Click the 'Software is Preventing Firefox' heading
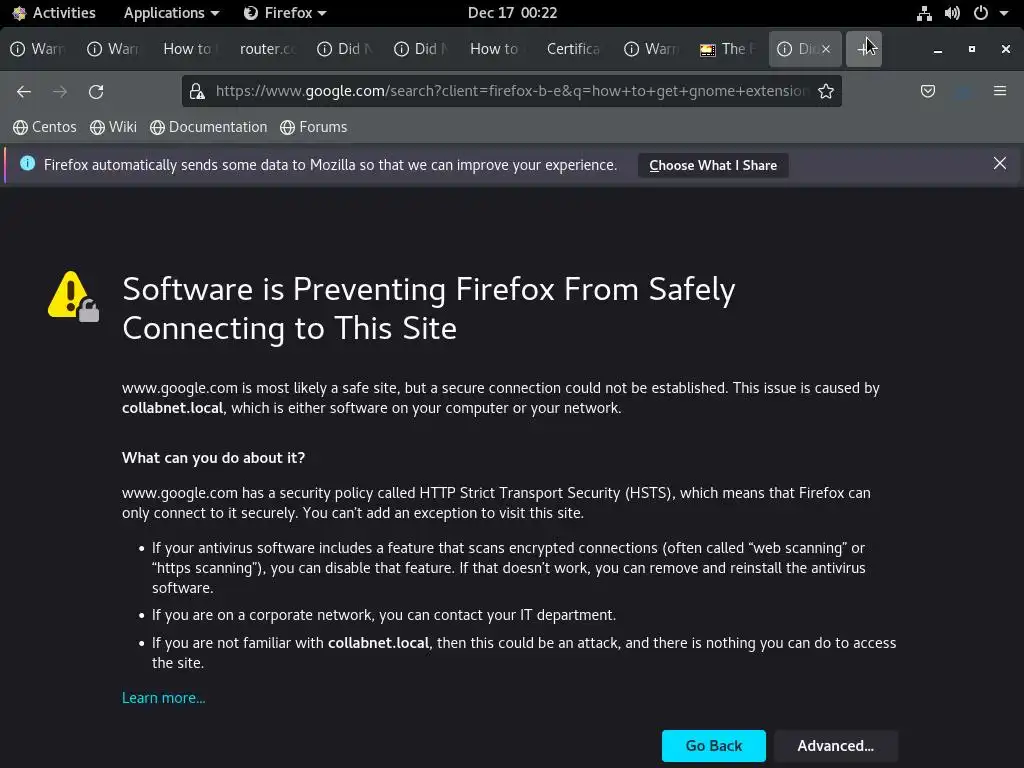 (x=428, y=308)
